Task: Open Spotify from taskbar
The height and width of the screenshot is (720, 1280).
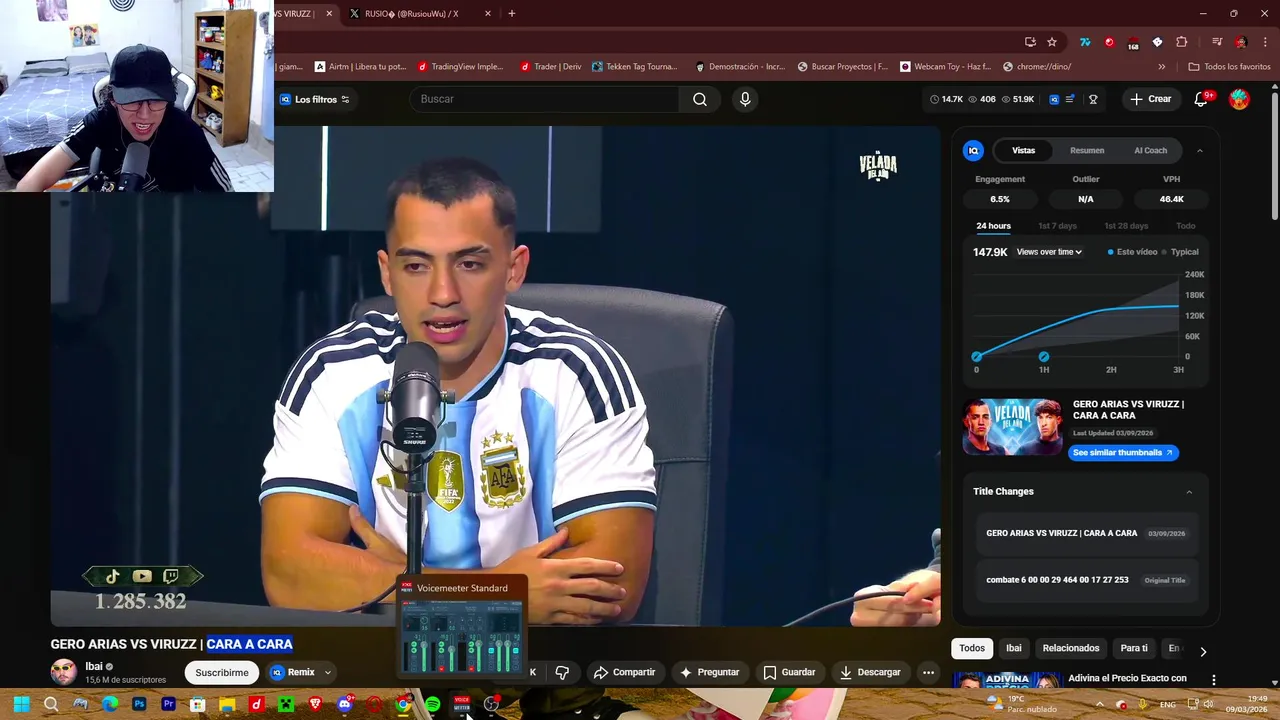Action: tap(432, 704)
